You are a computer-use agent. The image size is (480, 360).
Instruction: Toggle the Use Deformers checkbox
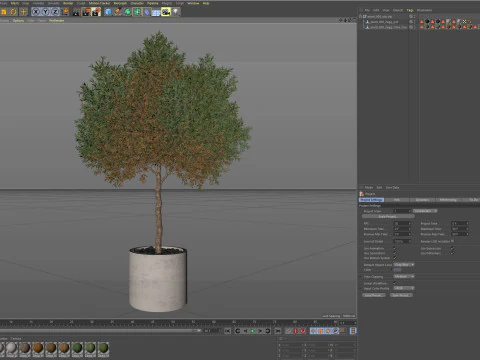(452, 253)
